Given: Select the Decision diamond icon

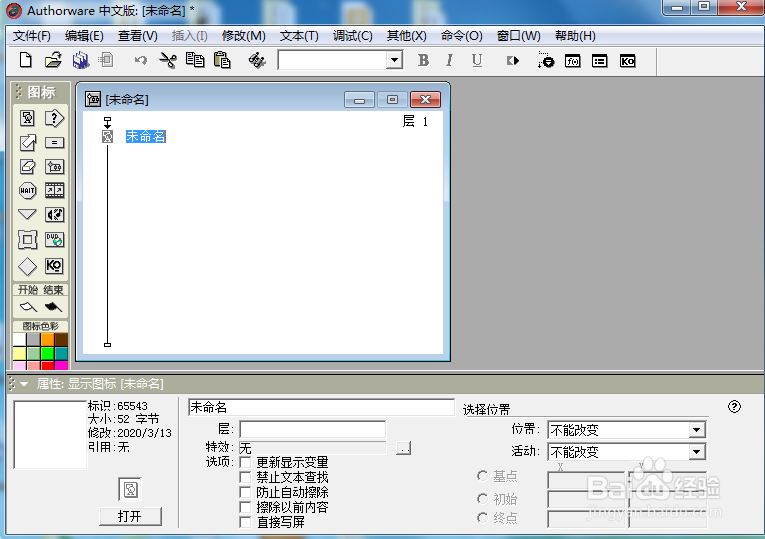Looking at the screenshot, I should coord(27,266).
